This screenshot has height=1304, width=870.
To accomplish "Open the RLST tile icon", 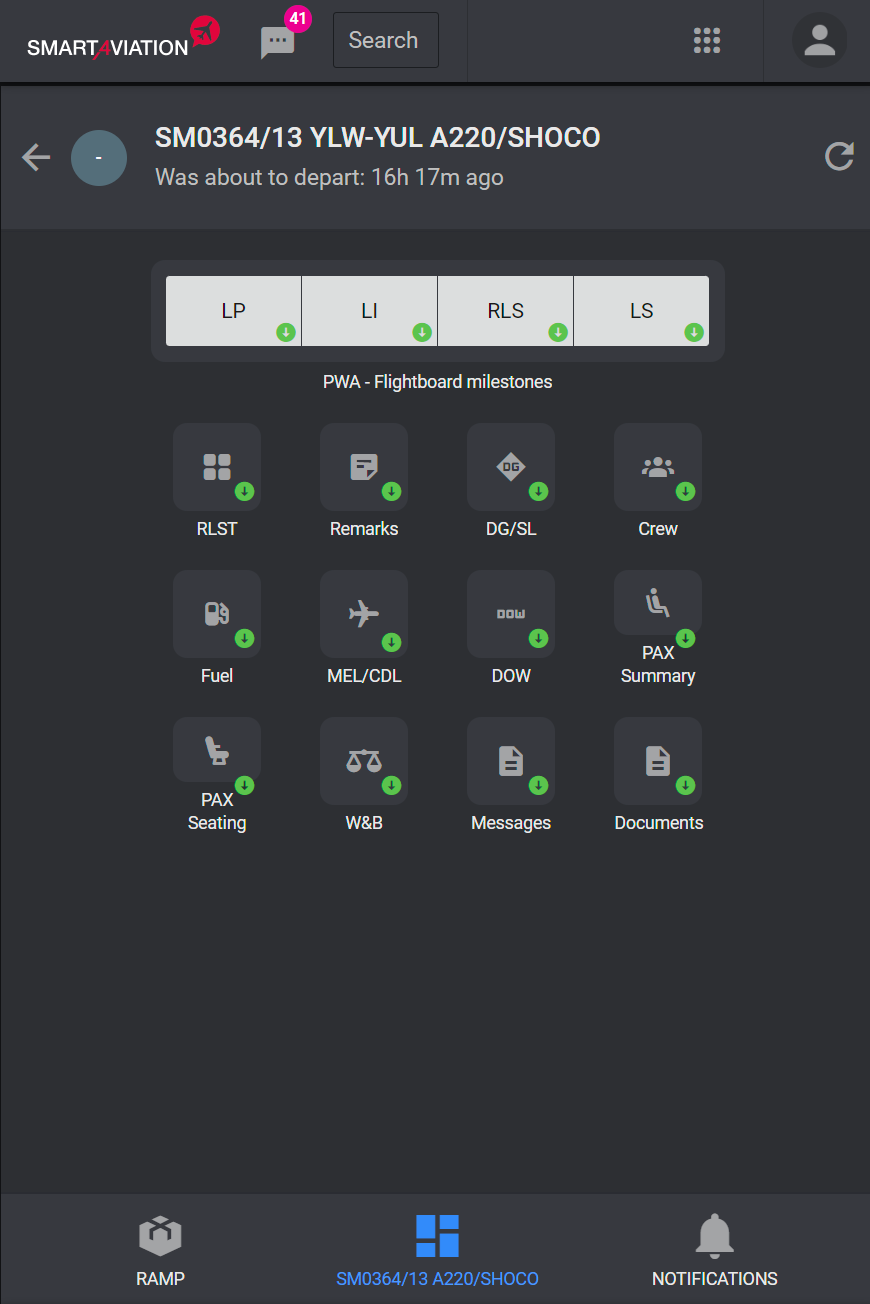I will [217, 467].
